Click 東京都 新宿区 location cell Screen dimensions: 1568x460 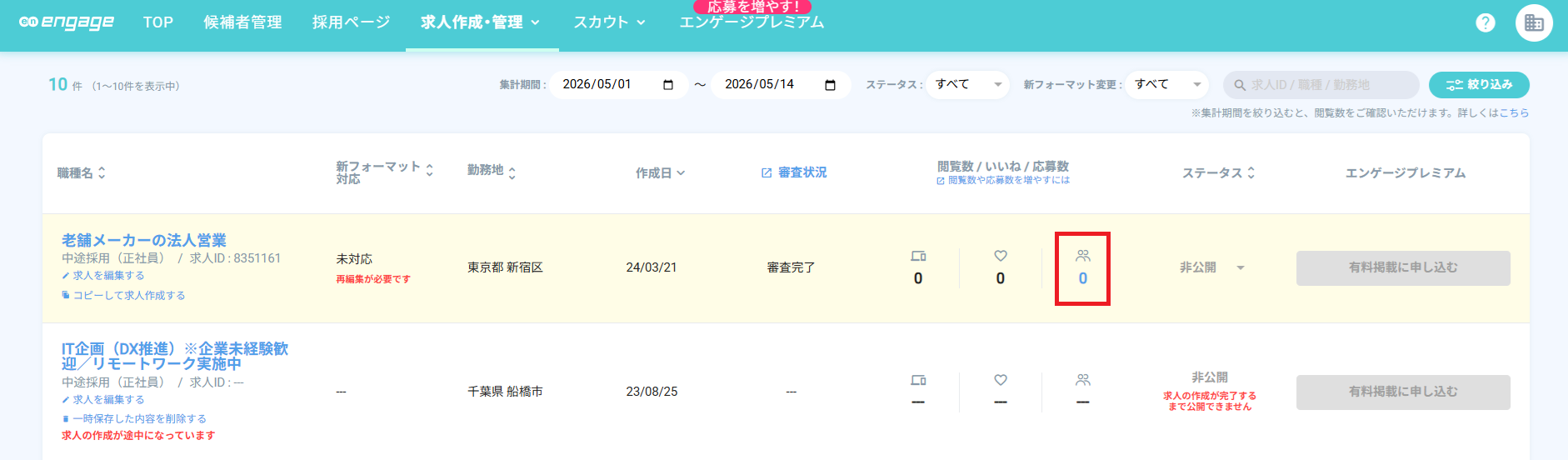pos(505,267)
